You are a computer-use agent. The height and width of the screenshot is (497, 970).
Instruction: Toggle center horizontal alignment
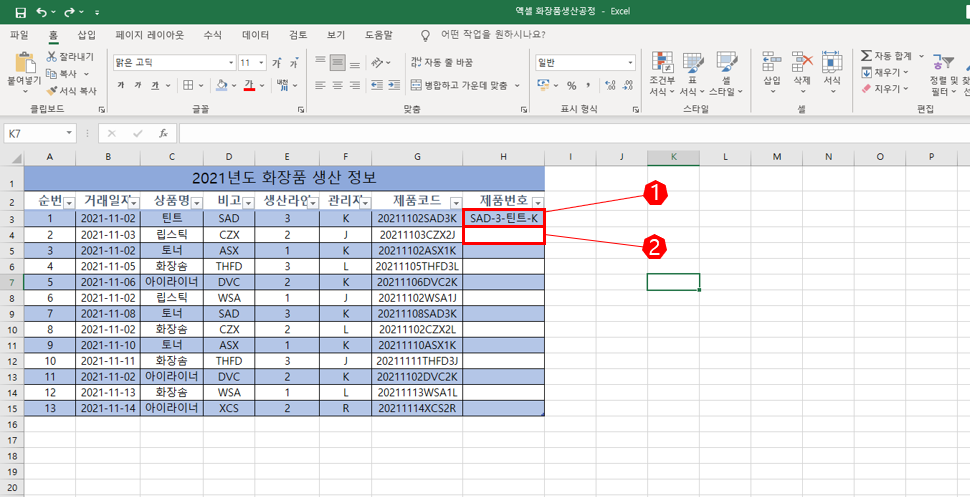[x=337, y=85]
